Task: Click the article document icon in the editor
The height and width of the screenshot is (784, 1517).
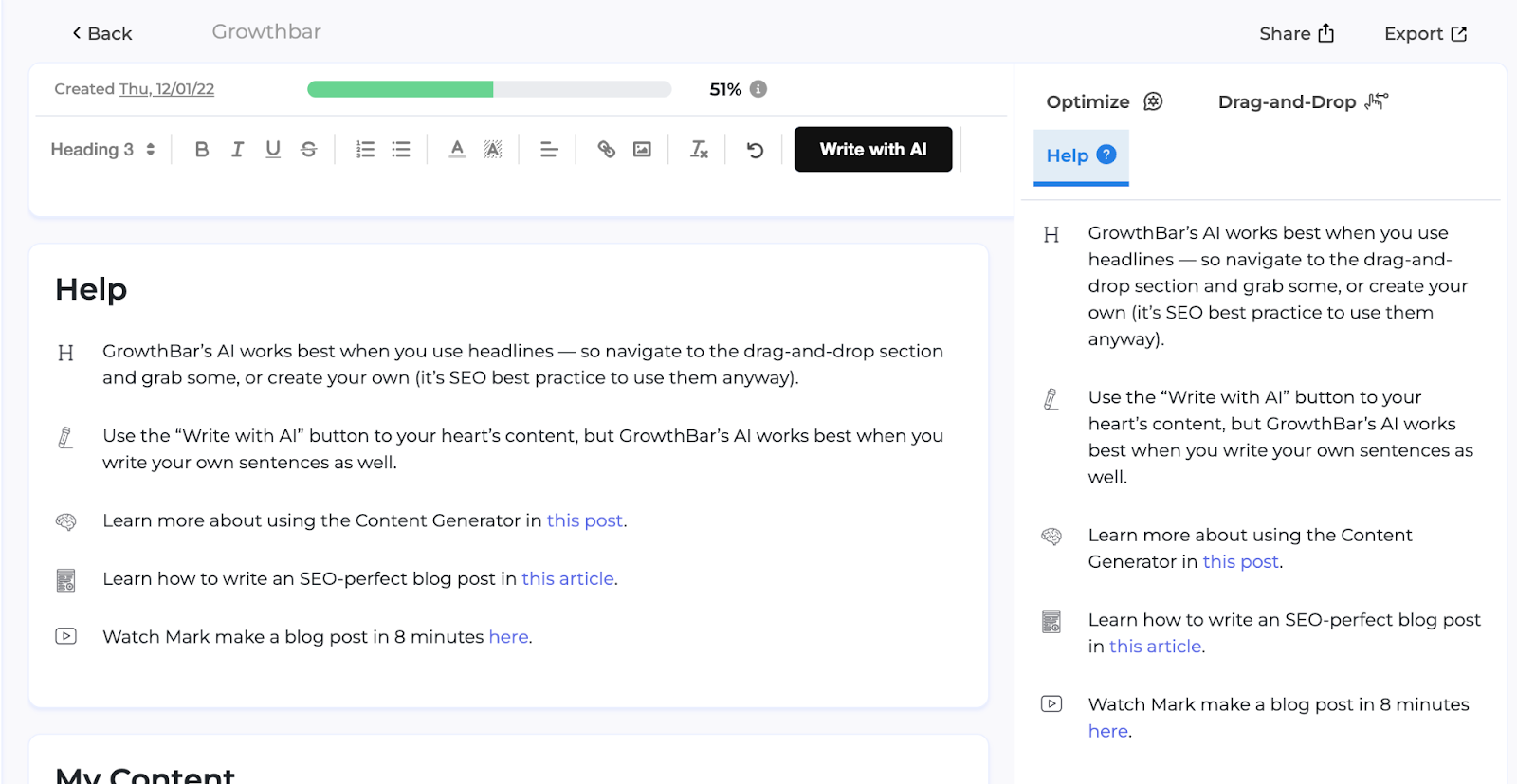Action: coord(65,580)
